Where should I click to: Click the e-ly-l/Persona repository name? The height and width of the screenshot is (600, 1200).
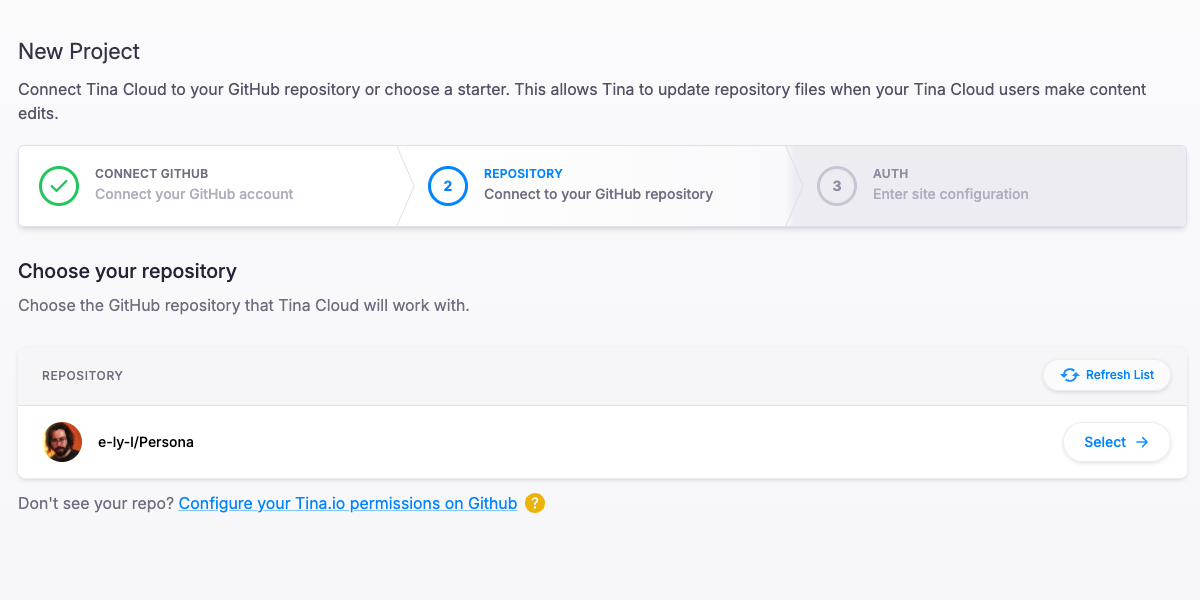(146, 442)
